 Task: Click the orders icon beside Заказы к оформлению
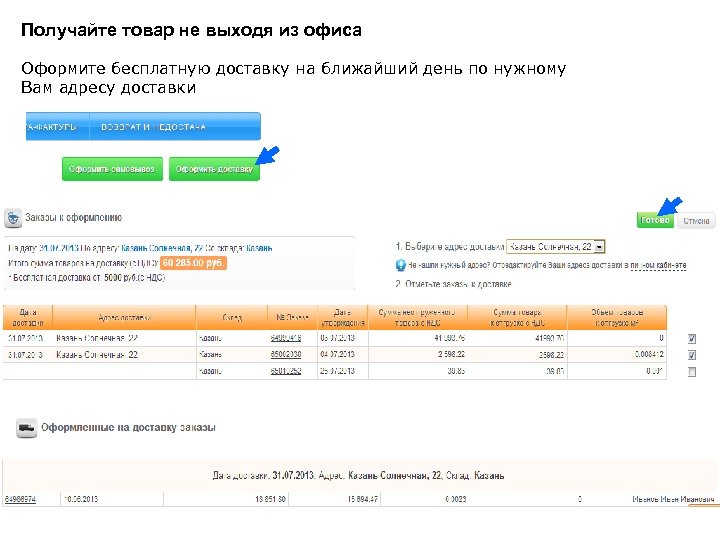[x=13, y=218]
